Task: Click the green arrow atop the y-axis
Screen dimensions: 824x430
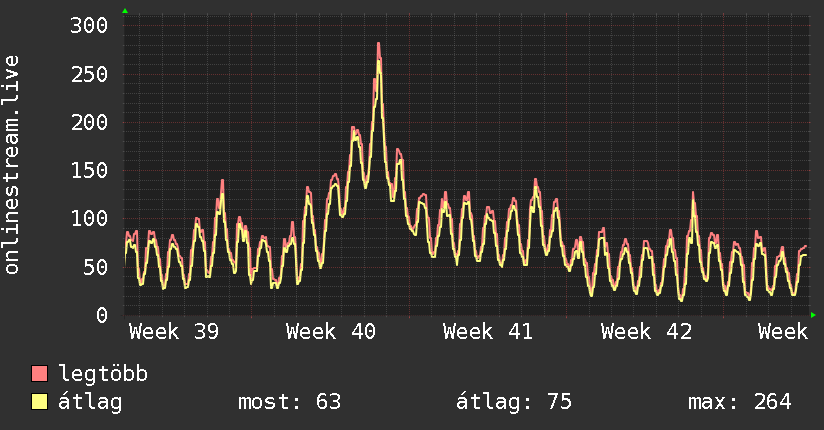Action: (x=125, y=11)
